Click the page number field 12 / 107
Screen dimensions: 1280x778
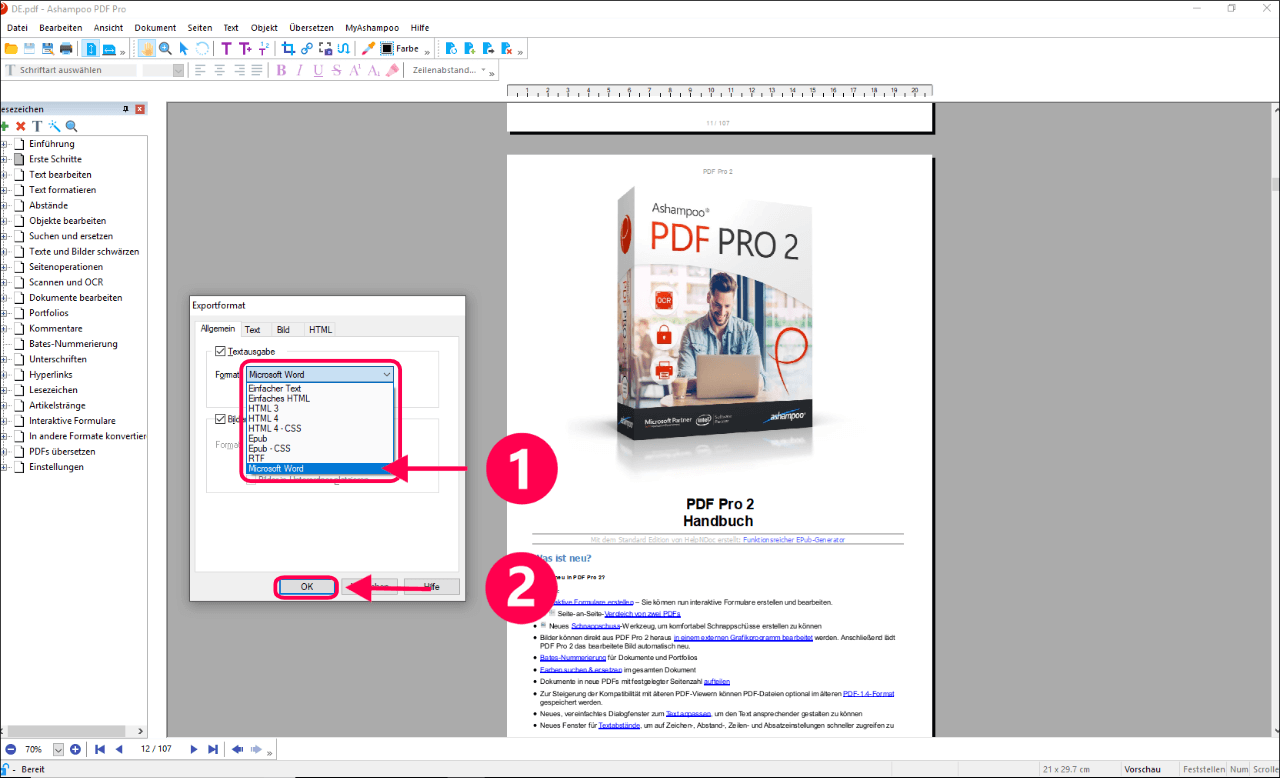click(156, 749)
